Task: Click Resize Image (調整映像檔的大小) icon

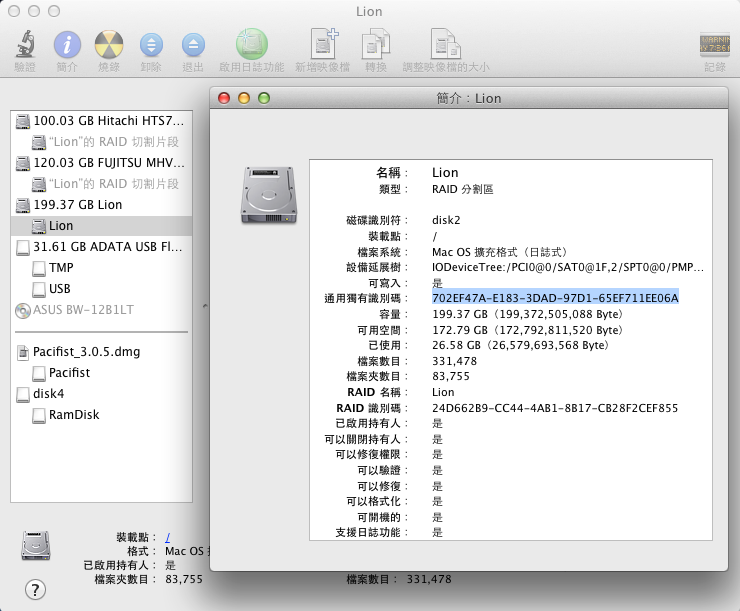Action: 446,44
